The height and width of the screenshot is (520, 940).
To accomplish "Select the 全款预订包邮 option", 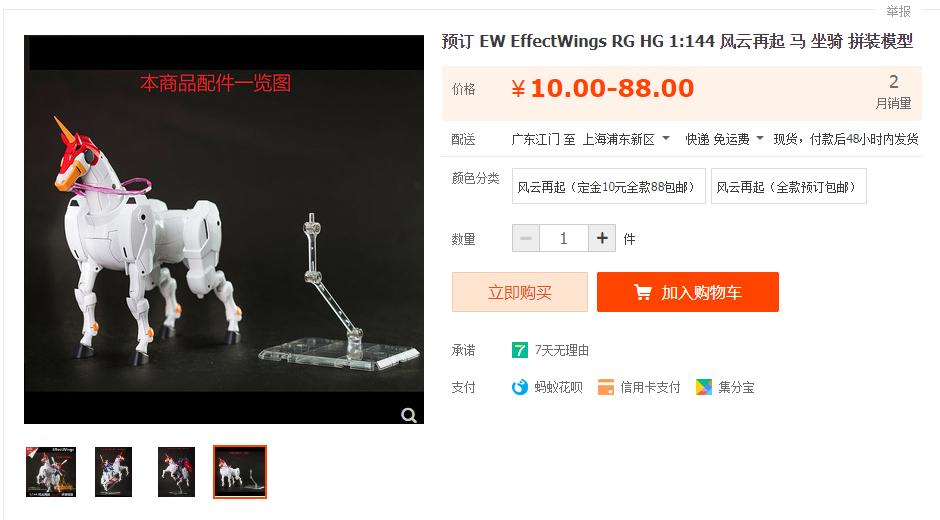I will 788,187.
